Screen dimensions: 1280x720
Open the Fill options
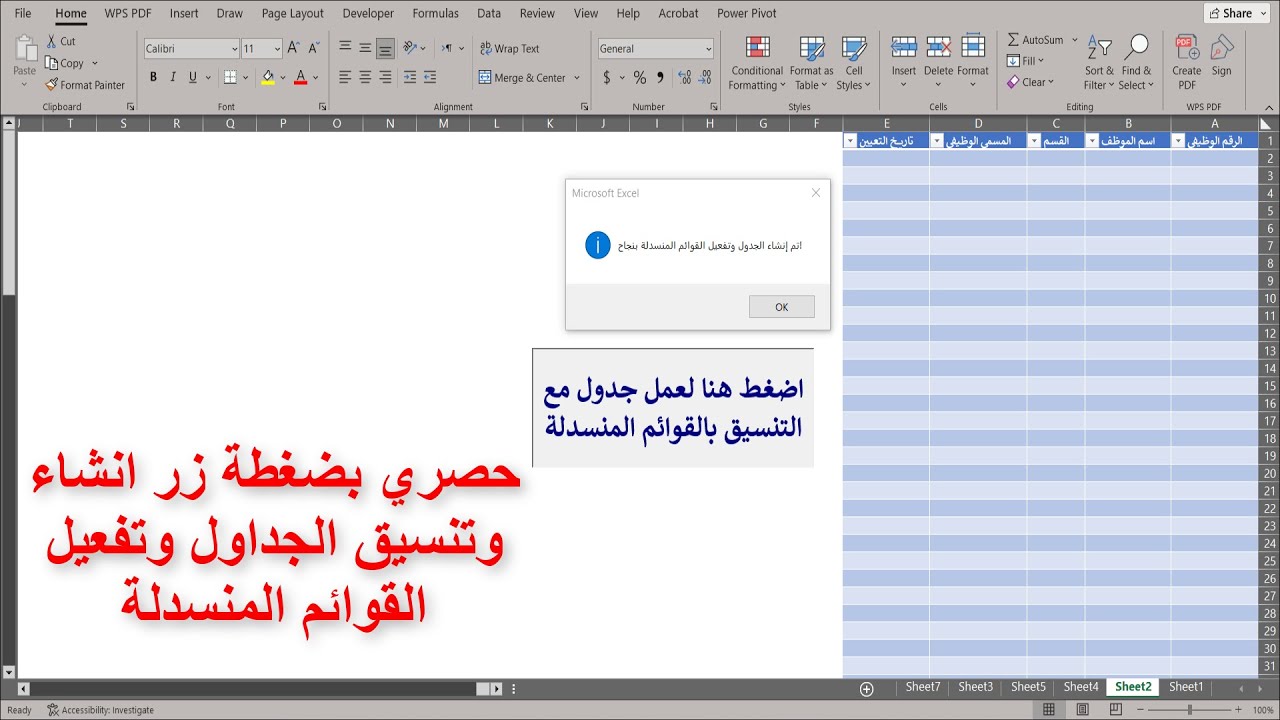point(1025,61)
